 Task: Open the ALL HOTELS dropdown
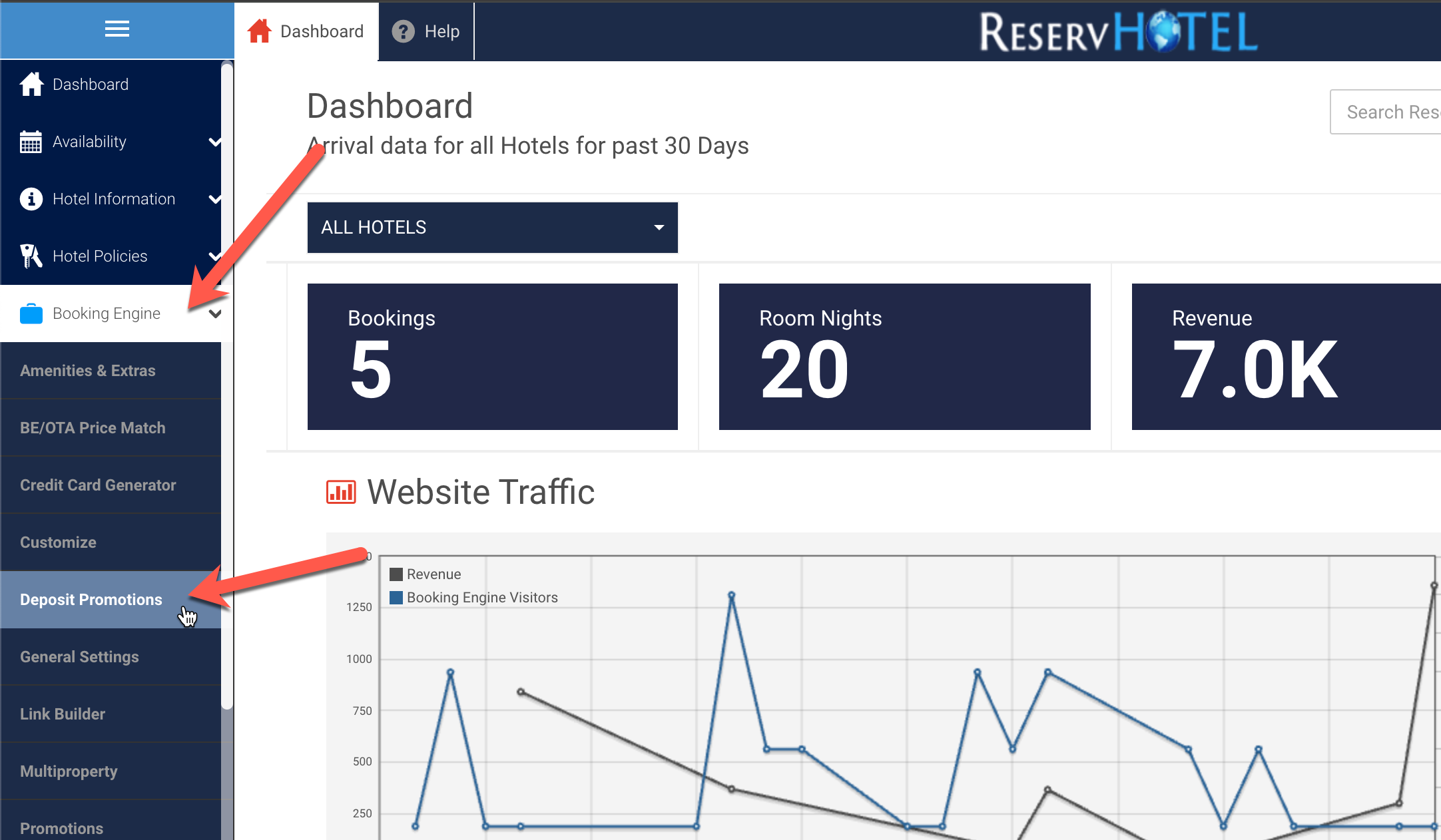point(492,228)
